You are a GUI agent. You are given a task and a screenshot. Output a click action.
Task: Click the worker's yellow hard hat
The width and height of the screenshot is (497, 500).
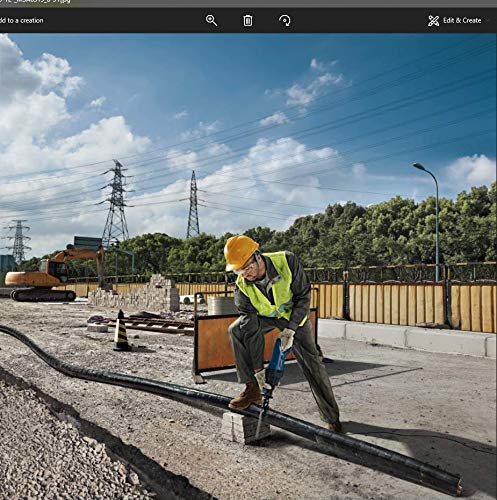(x=240, y=252)
